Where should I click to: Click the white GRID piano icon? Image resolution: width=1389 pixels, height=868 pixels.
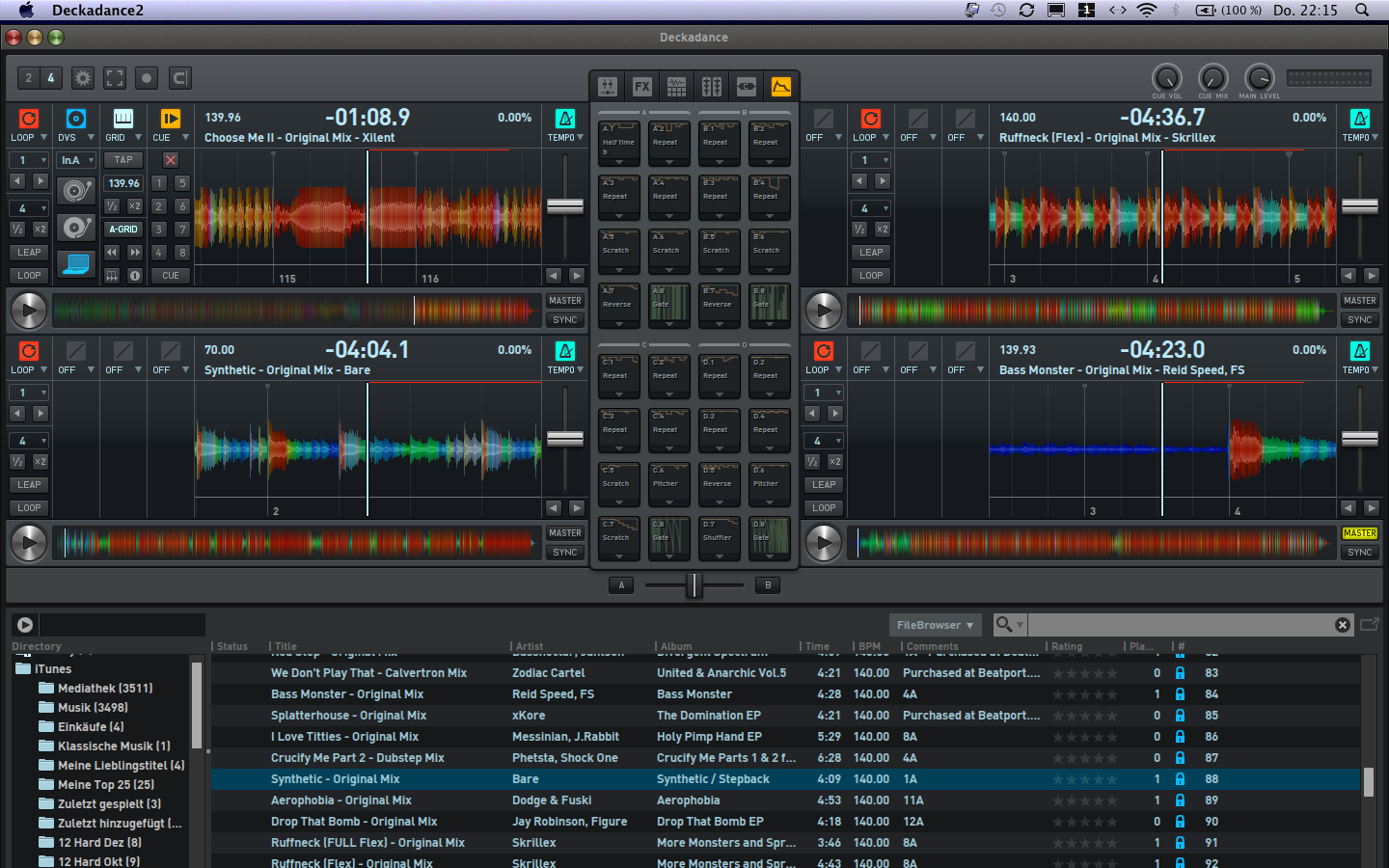(x=123, y=119)
